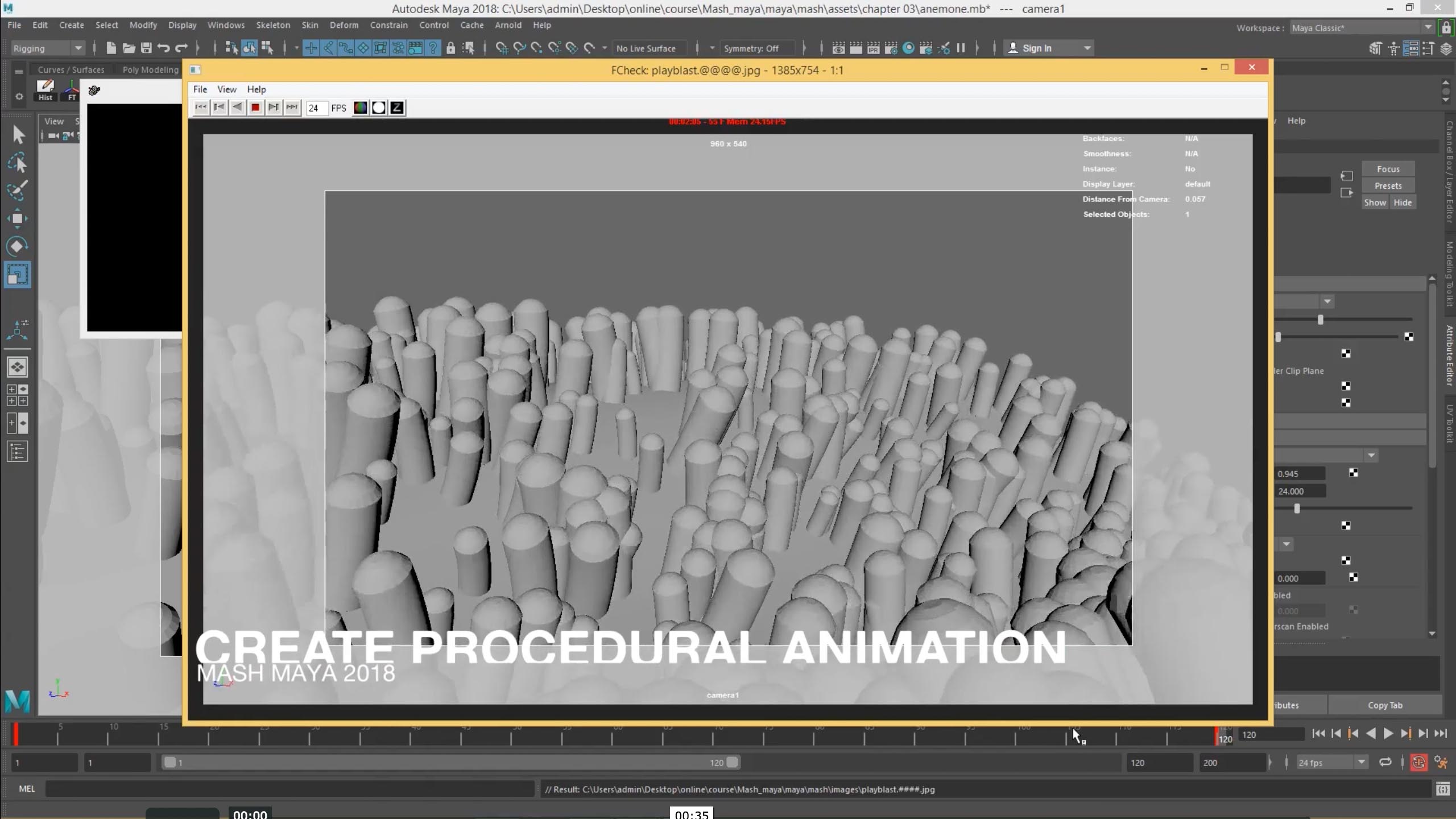This screenshot has height=819, width=1456.
Task: Select the Scale tool in toolbox
Action: click(18, 275)
